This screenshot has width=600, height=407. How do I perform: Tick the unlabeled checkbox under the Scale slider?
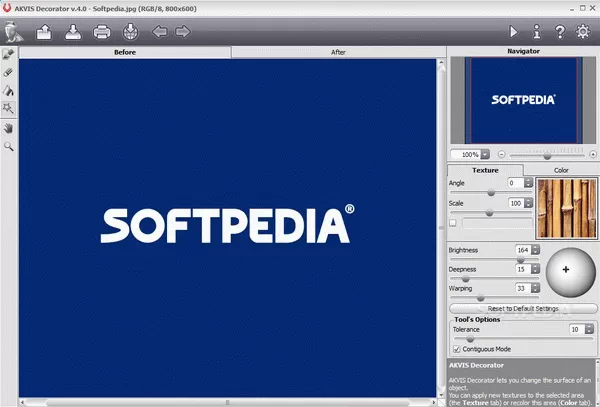click(x=453, y=222)
